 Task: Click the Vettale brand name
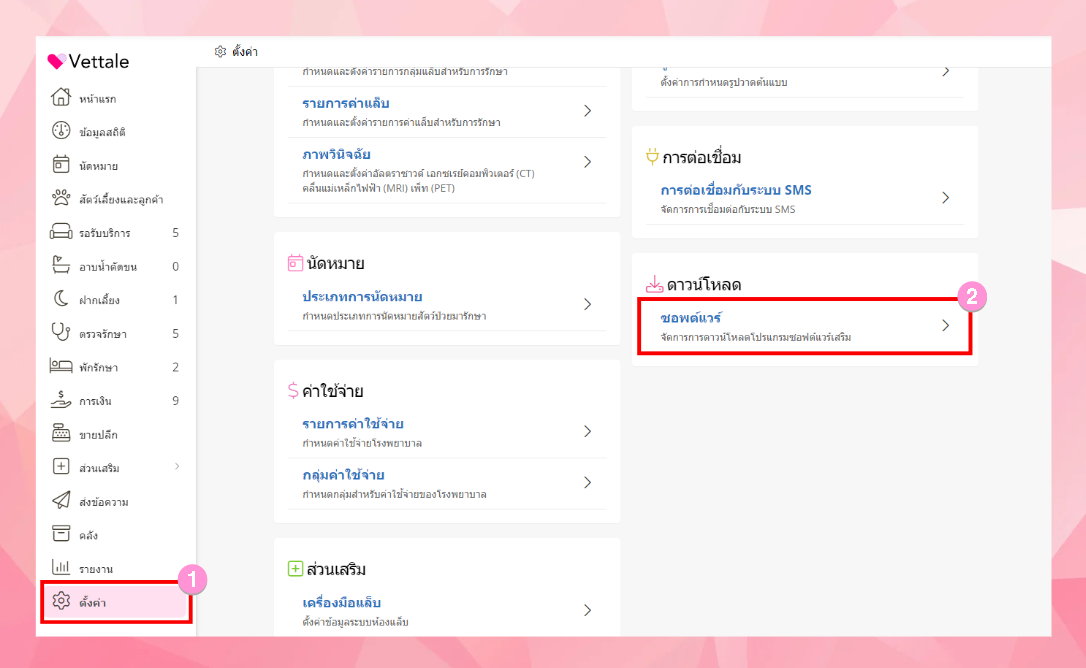point(99,62)
